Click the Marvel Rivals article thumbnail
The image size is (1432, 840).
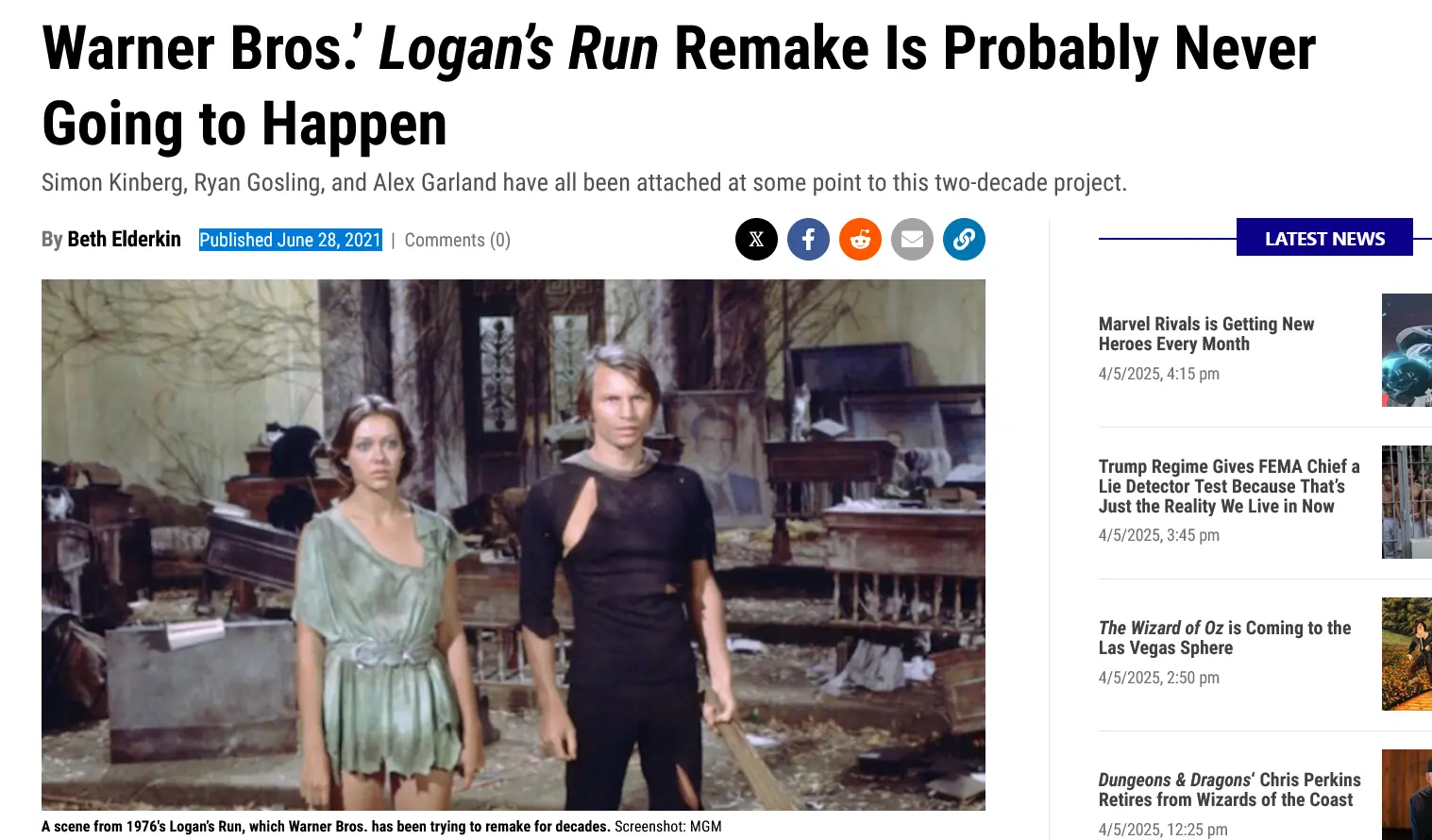(1407, 350)
